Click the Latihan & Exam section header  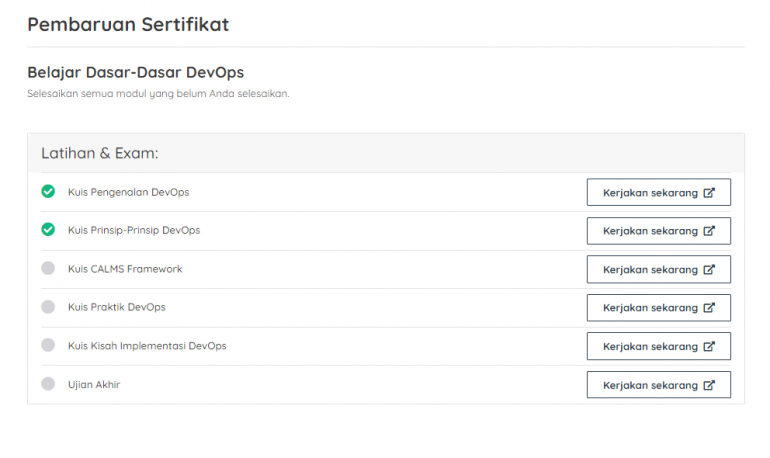point(100,153)
